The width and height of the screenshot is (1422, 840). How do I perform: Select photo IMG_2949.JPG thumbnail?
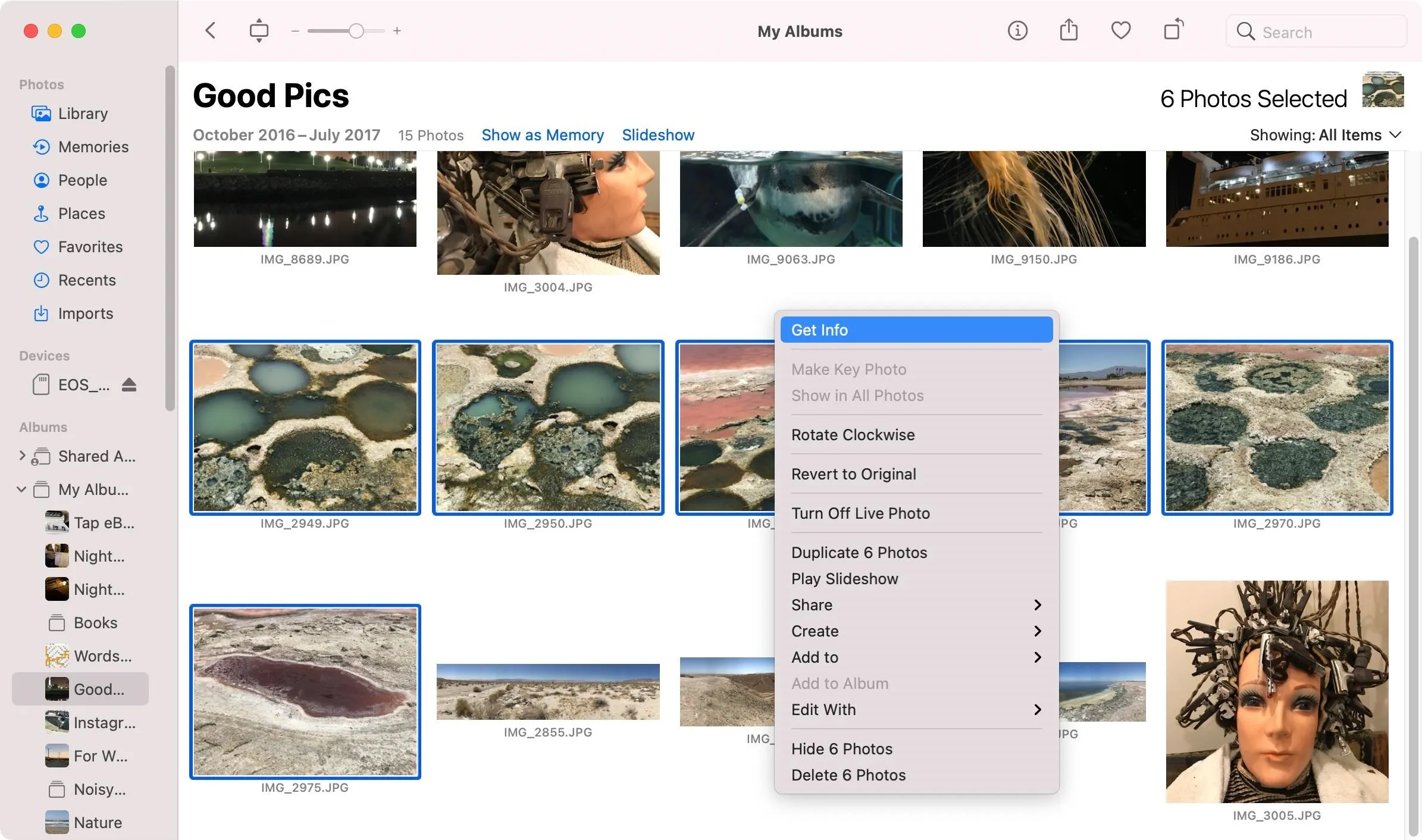(305, 428)
